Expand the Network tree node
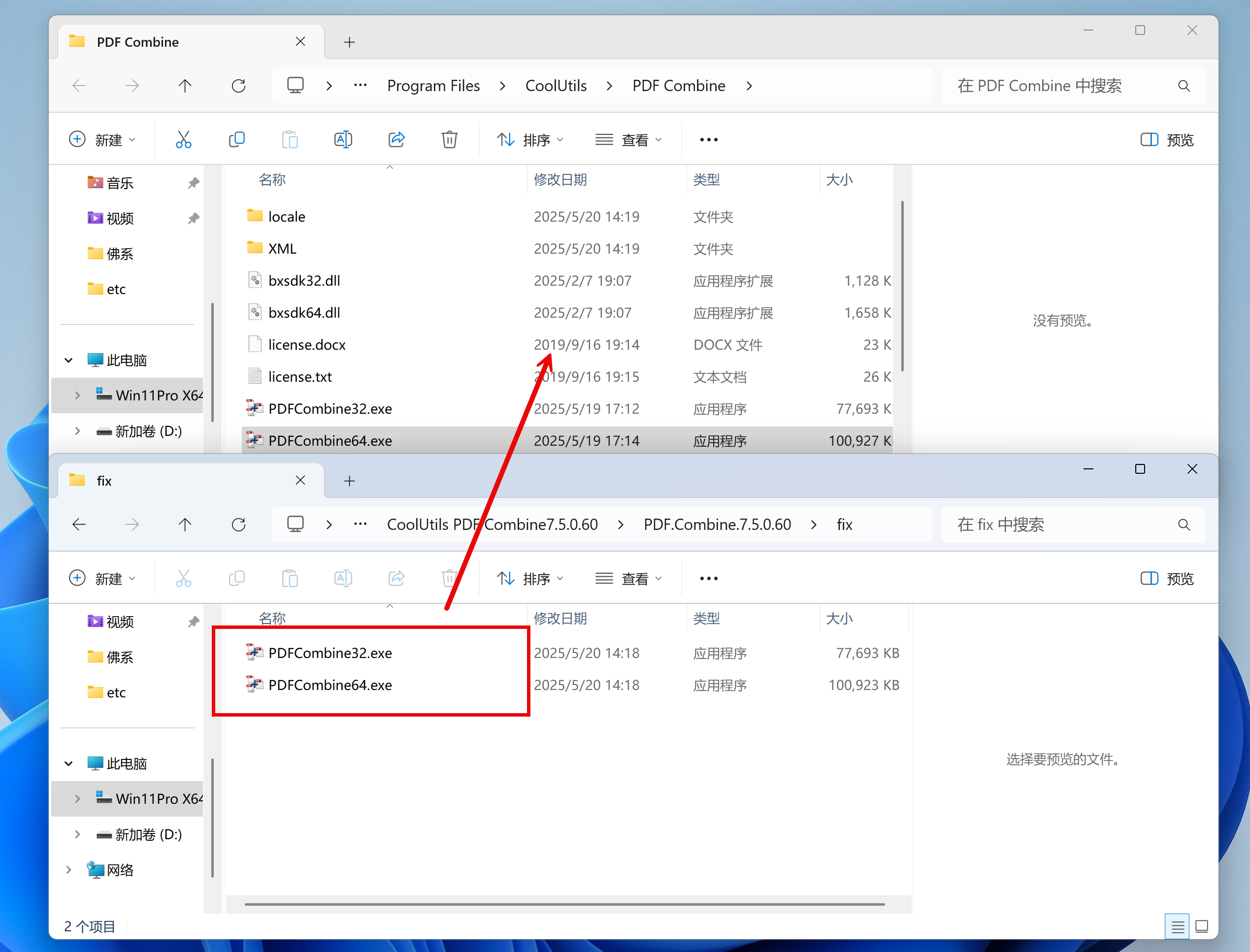This screenshot has height=952, width=1250. [68, 869]
